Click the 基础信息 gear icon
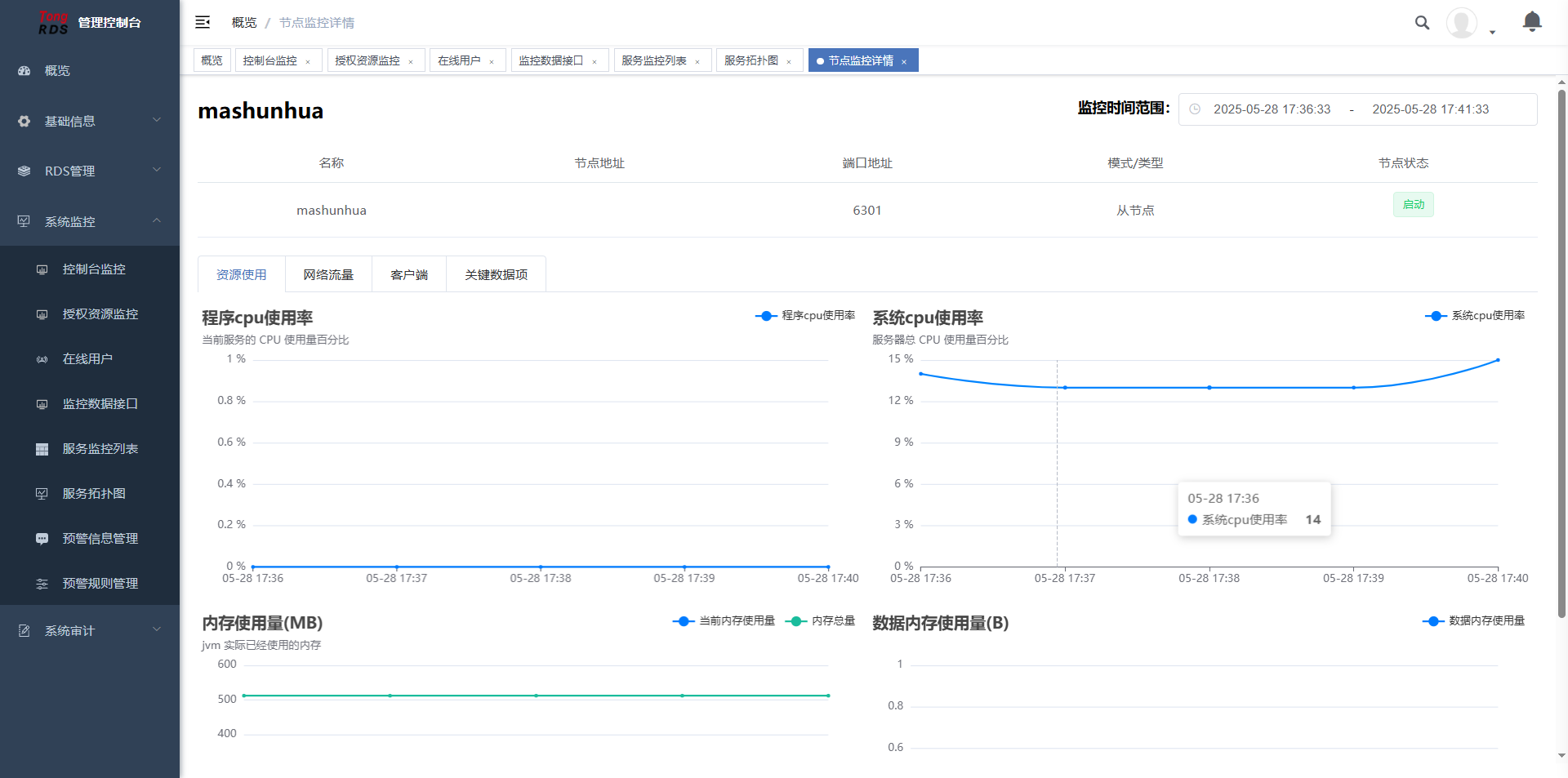 pyautogui.click(x=24, y=122)
